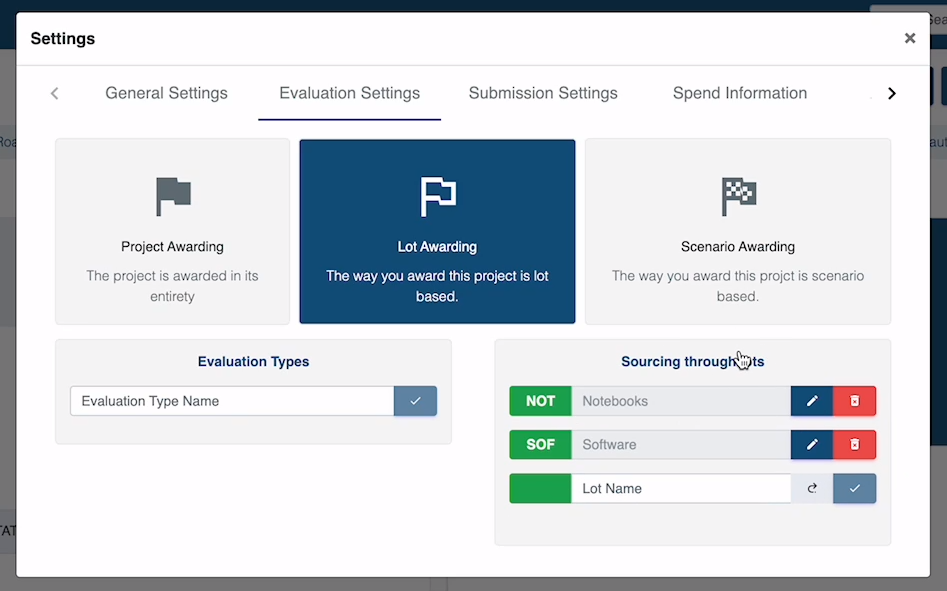The width and height of the screenshot is (947, 591).
Task: Click the Evaluation Settings tab
Action: point(349,93)
